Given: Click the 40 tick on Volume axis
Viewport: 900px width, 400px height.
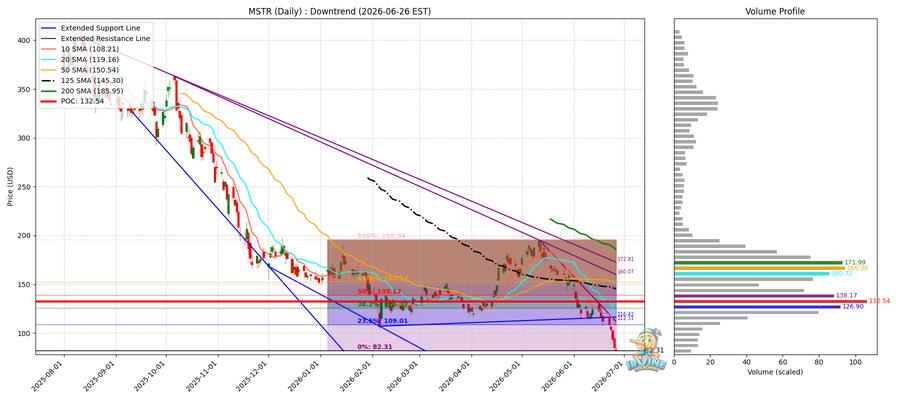Looking at the screenshot, I should (x=747, y=362).
